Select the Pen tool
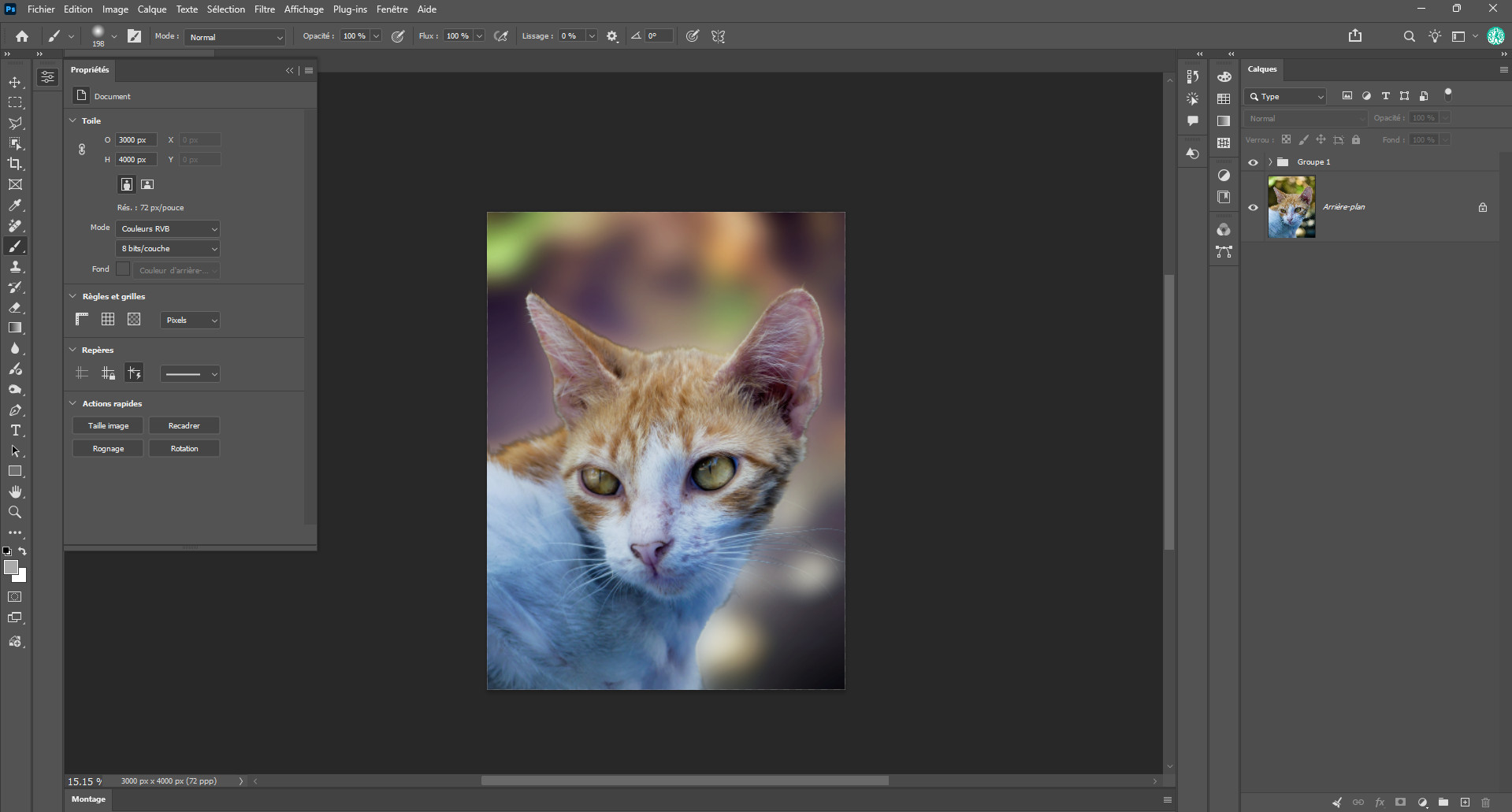This screenshot has width=1512, height=812. [15, 410]
